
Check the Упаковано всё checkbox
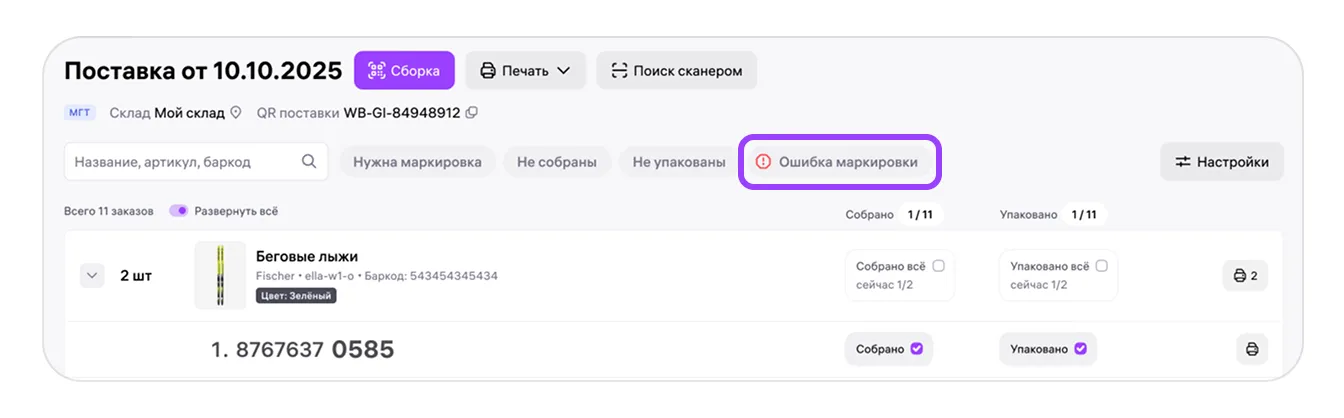[1101, 266]
